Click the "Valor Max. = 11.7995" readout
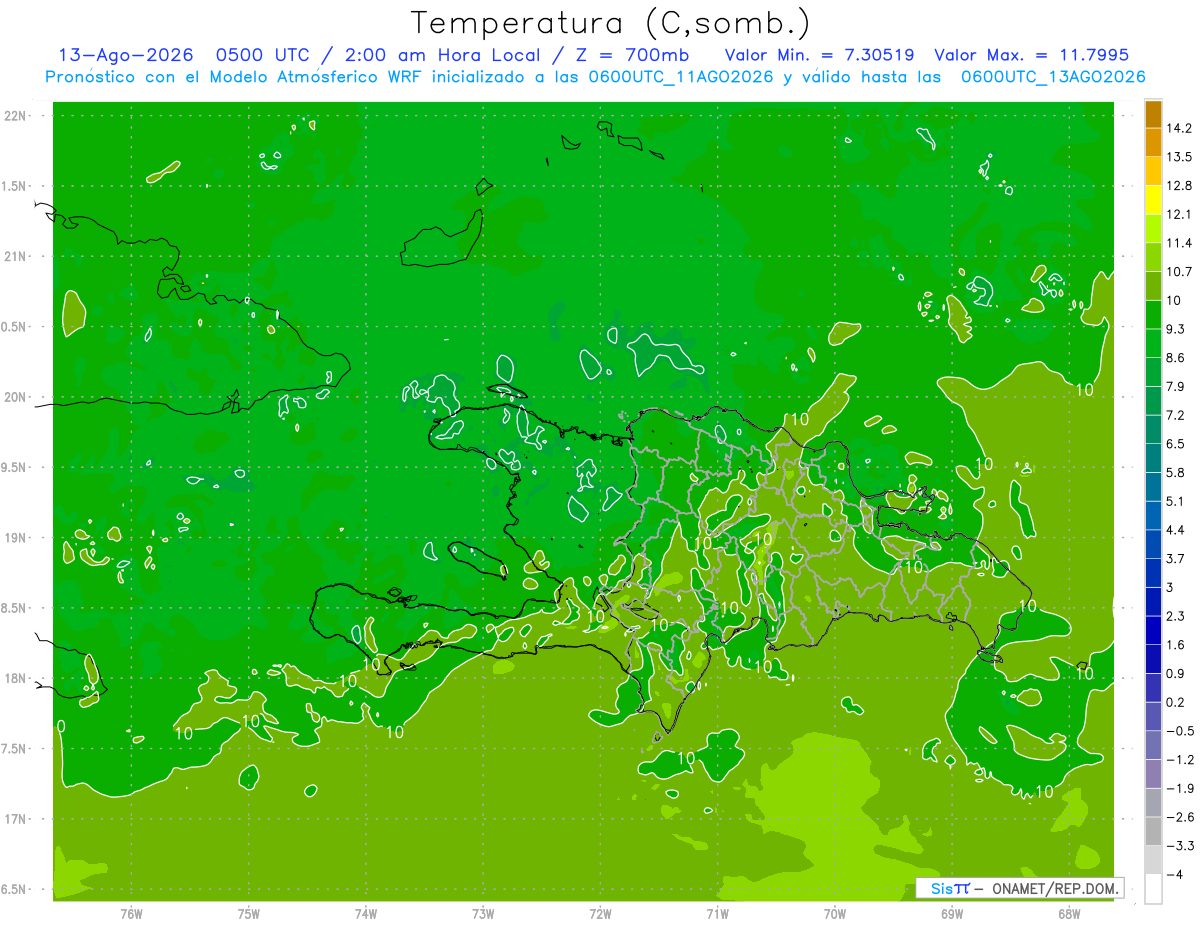The height and width of the screenshot is (927, 1200). (1032, 55)
